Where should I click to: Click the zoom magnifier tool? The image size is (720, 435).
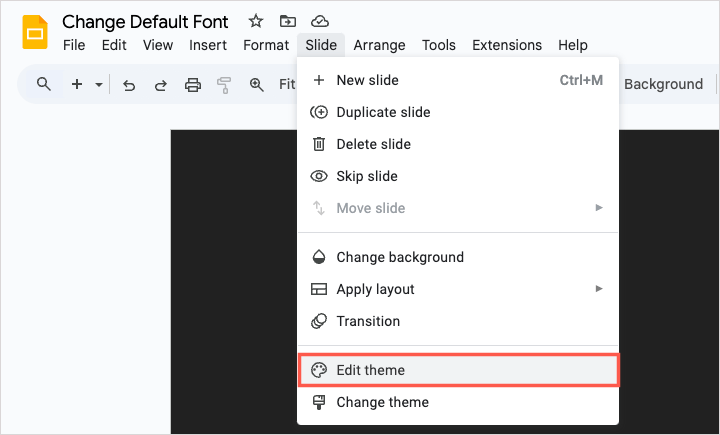pyautogui.click(x=256, y=85)
